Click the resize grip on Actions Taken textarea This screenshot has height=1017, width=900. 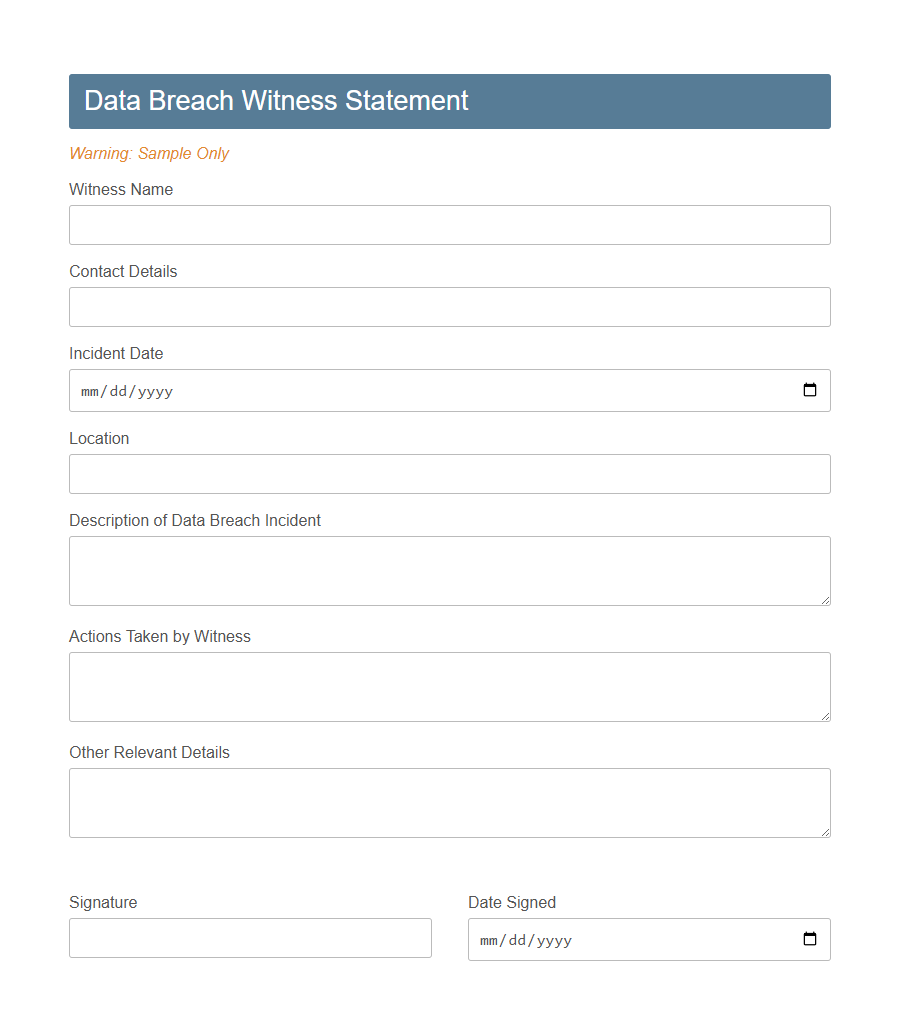(x=826, y=715)
